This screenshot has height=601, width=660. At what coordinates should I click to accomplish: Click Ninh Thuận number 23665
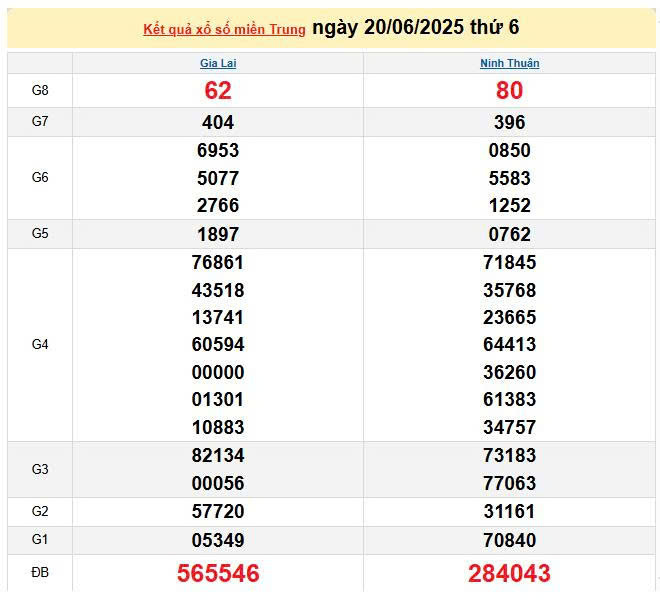tap(509, 317)
